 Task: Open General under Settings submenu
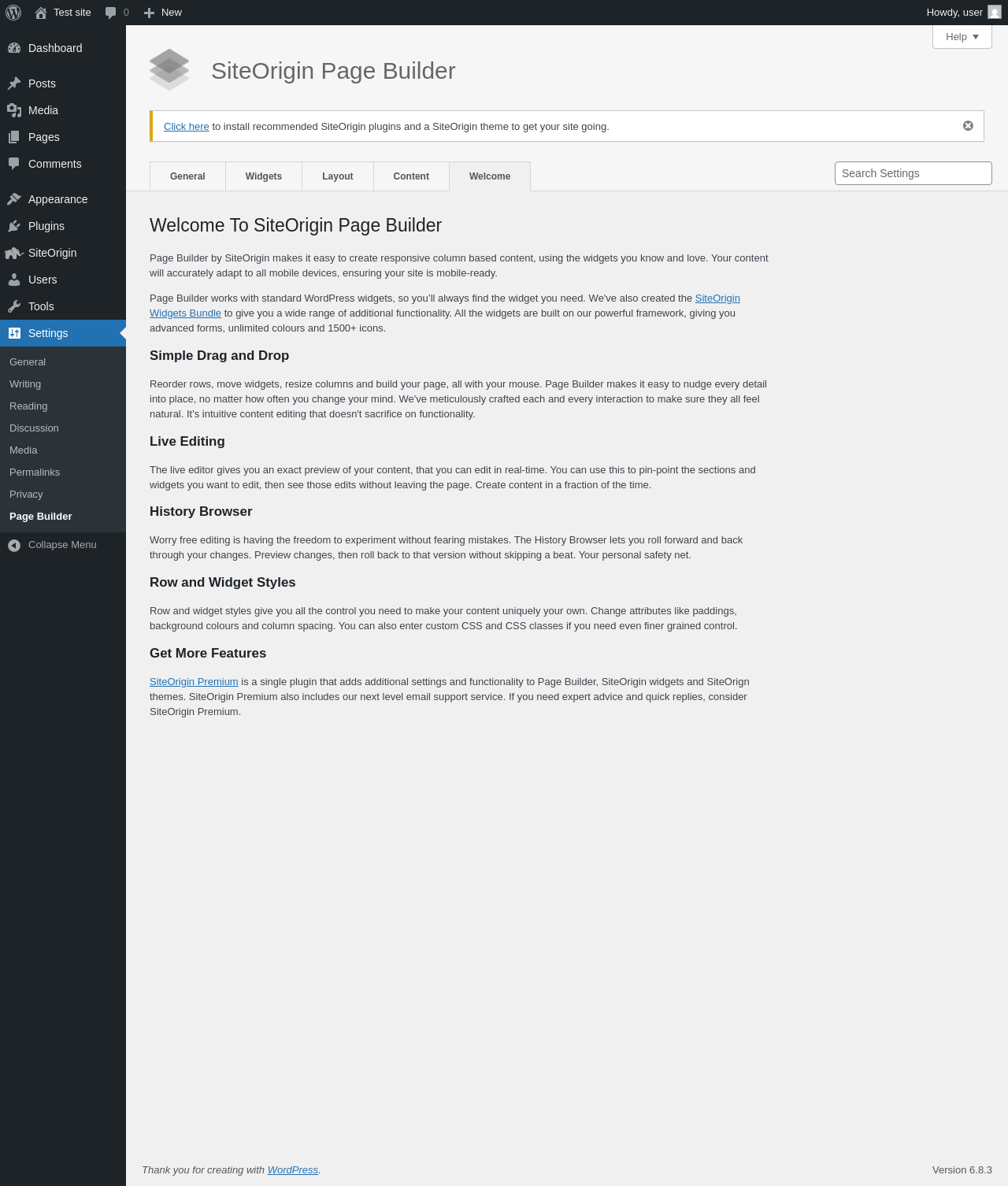click(28, 362)
